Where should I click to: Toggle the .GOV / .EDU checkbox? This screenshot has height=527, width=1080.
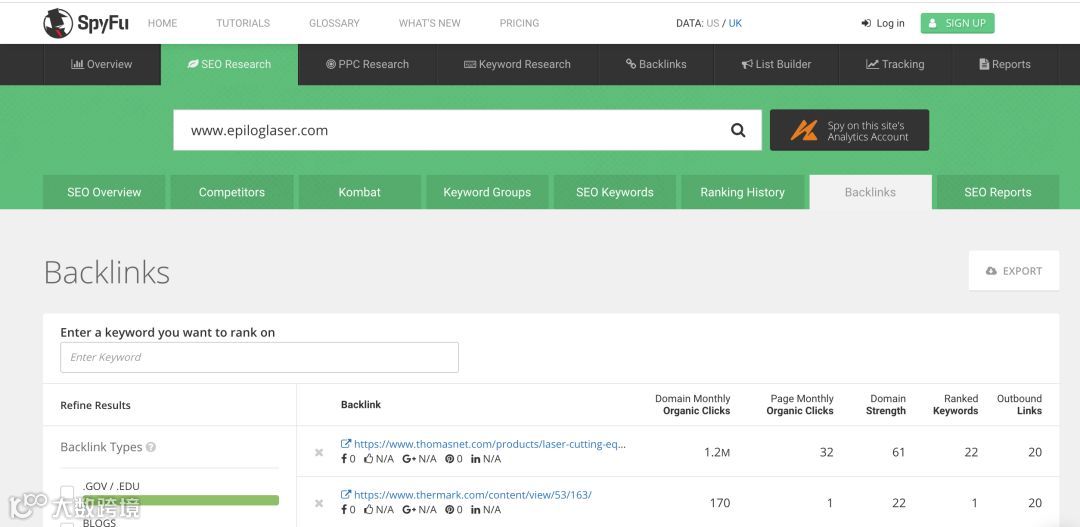pos(67,492)
